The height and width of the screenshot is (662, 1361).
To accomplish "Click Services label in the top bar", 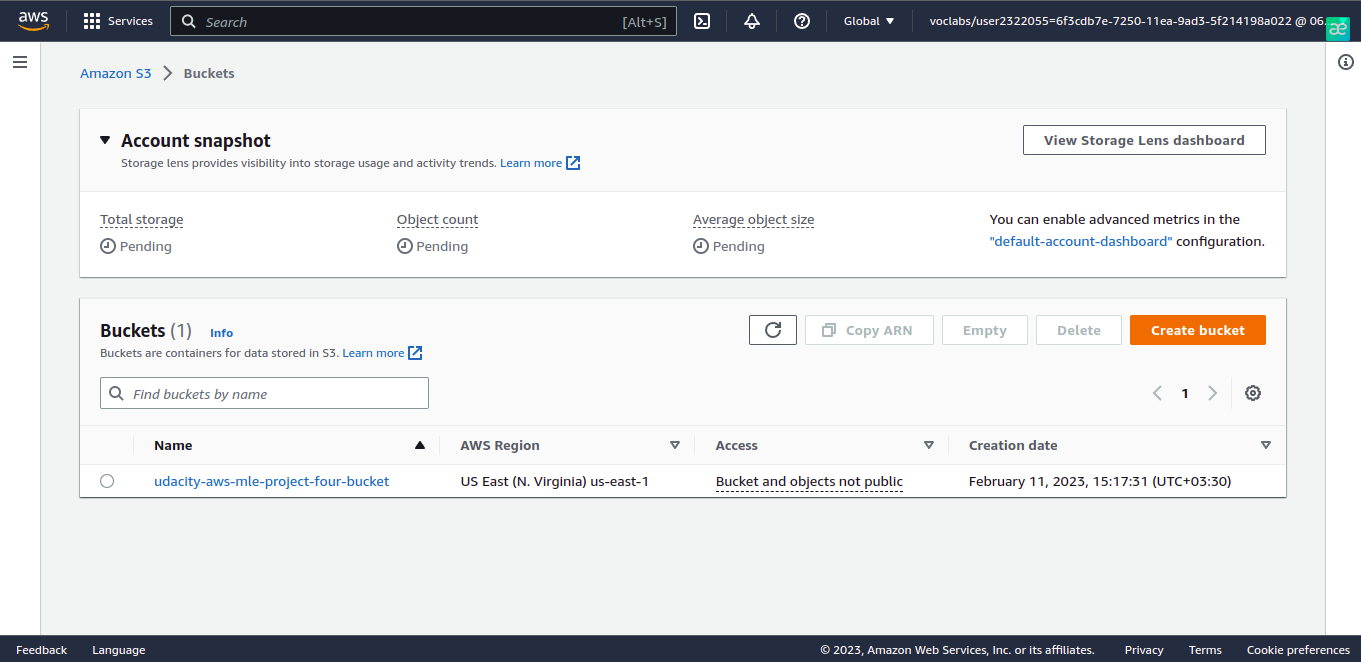I will tap(131, 21).
